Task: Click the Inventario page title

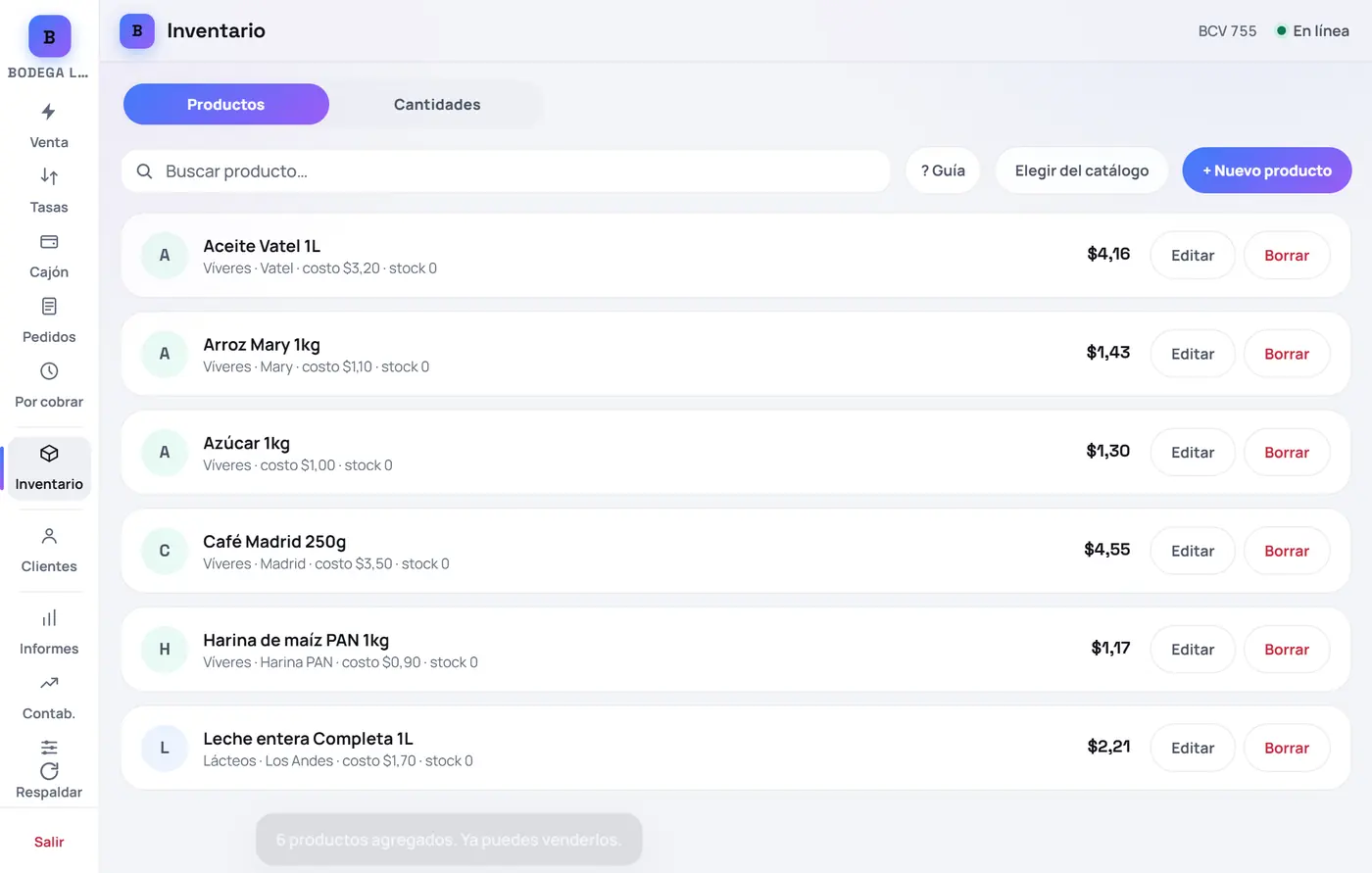Action: click(216, 30)
